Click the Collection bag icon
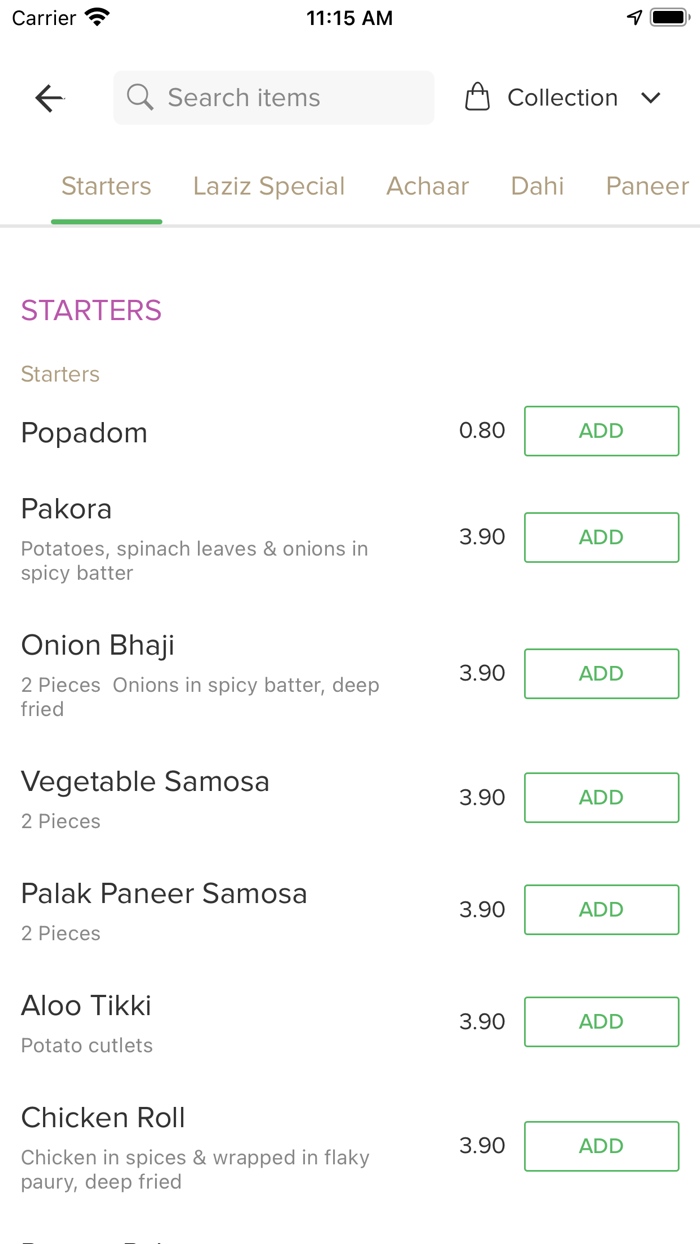The width and height of the screenshot is (700, 1244). point(477,97)
